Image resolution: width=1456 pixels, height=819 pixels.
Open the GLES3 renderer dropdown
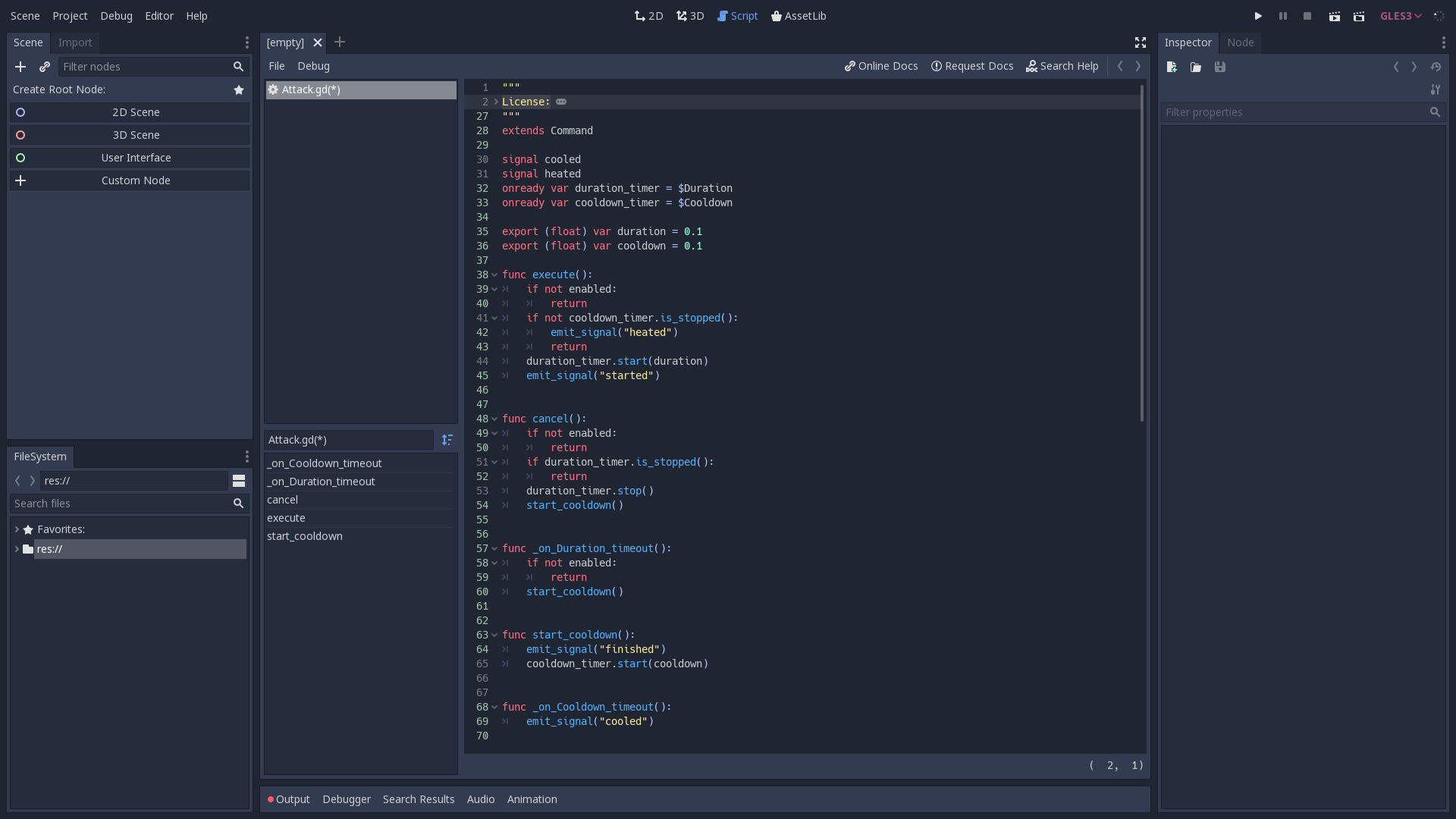coord(1400,15)
